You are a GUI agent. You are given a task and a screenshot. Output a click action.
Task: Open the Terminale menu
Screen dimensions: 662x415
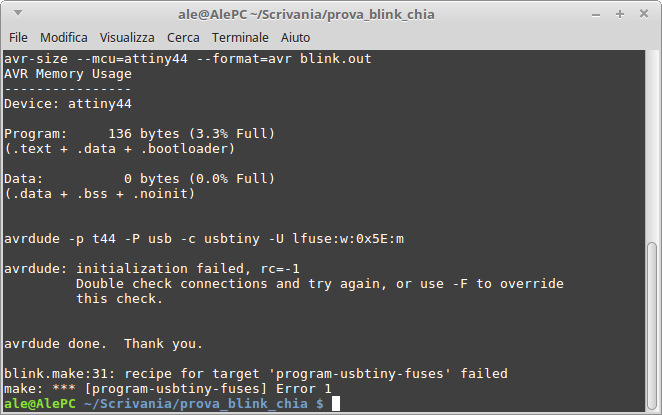[240, 38]
